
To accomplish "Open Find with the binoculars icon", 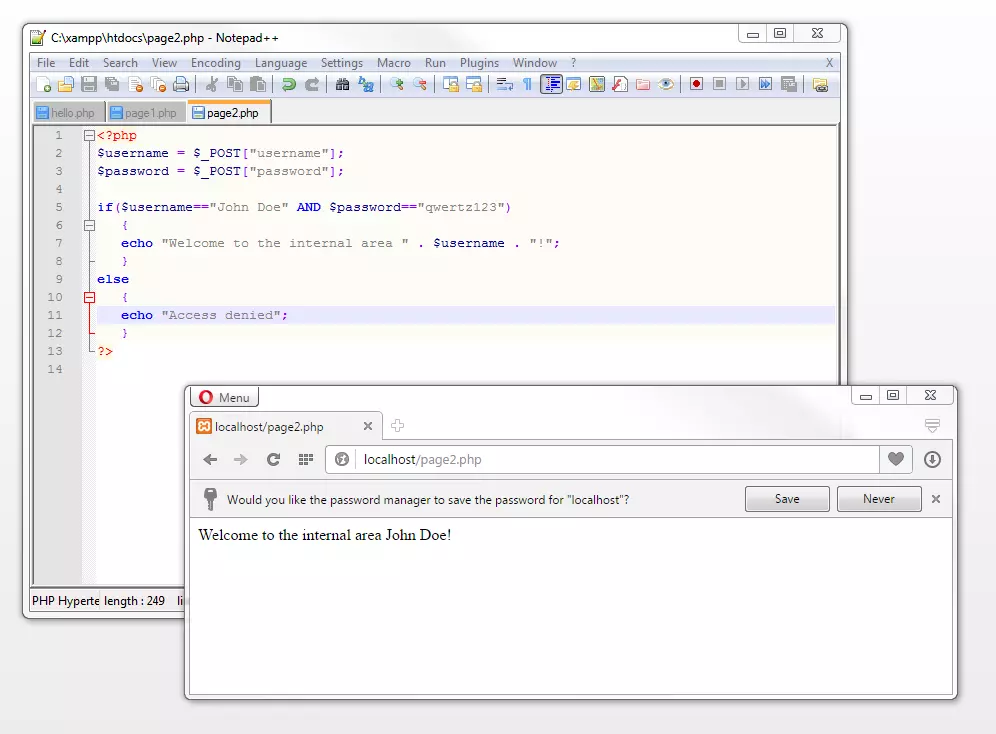I will (x=341, y=84).
